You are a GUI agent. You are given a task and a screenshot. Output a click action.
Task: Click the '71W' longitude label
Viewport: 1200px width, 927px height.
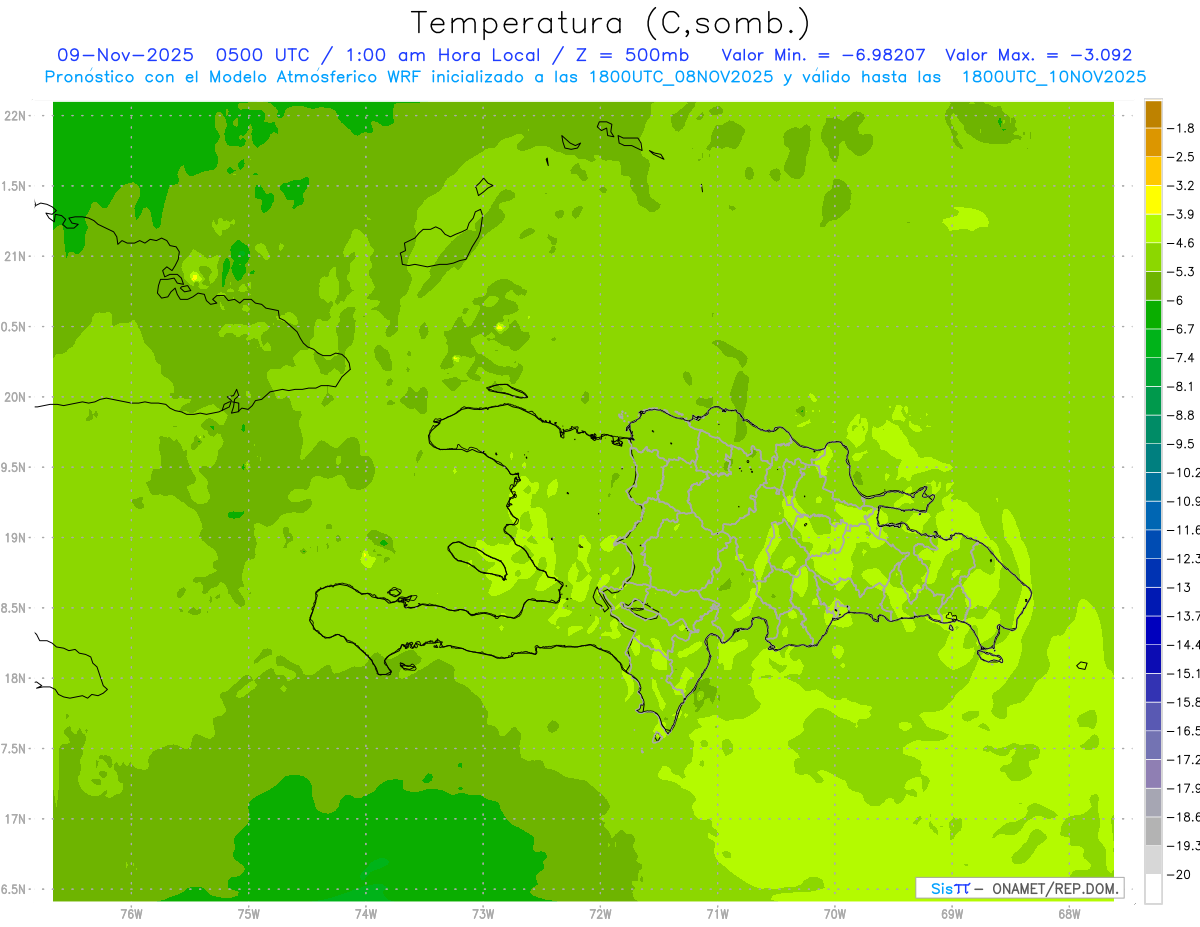pyautogui.click(x=717, y=914)
